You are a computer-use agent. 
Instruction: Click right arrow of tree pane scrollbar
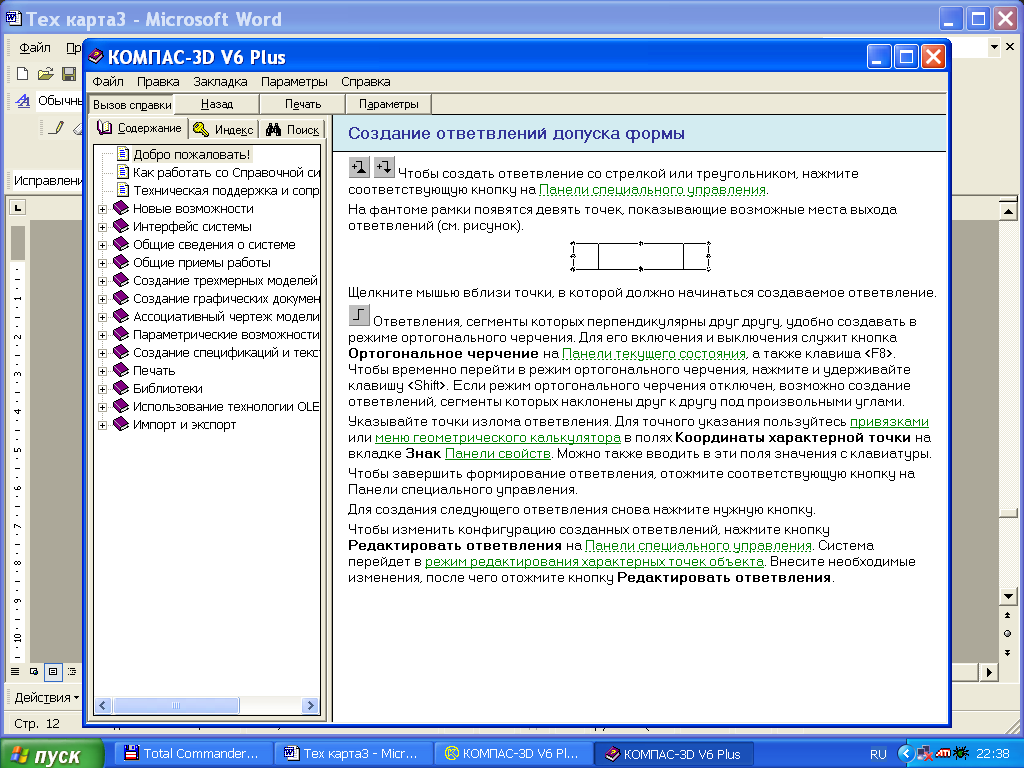click(311, 705)
